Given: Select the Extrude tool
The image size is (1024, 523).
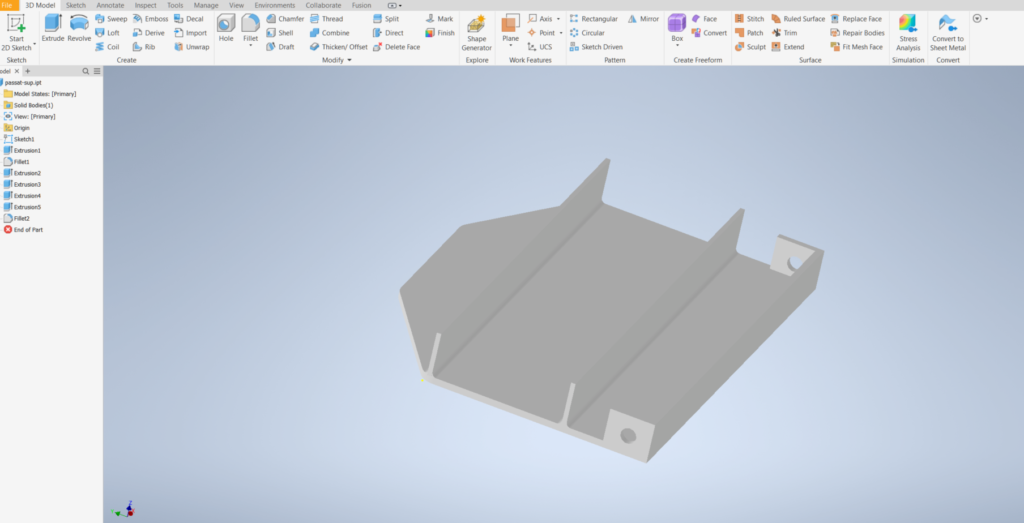Looking at the screenshot, I should pos(52,27).
